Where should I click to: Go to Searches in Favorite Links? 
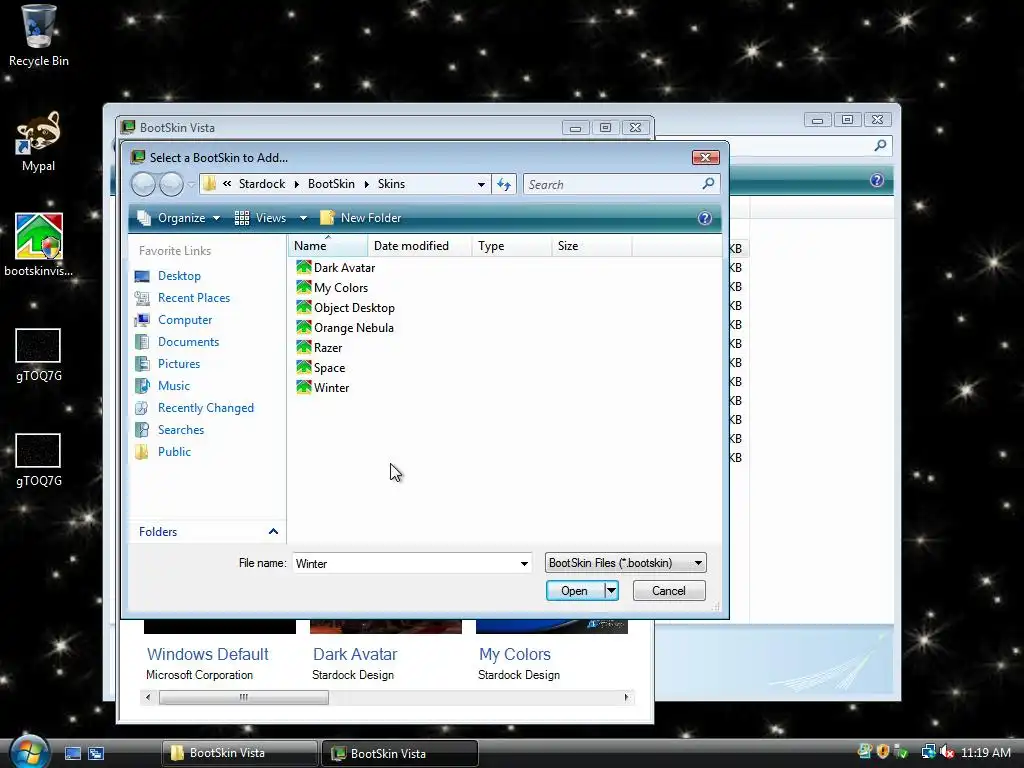tap(181, 430)
